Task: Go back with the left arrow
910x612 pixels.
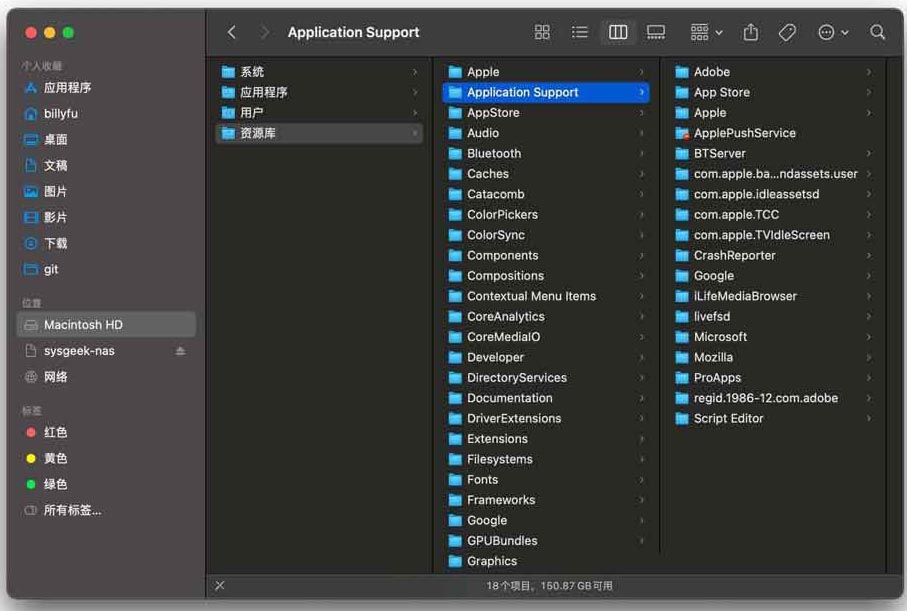Action: tap(232, 32)
